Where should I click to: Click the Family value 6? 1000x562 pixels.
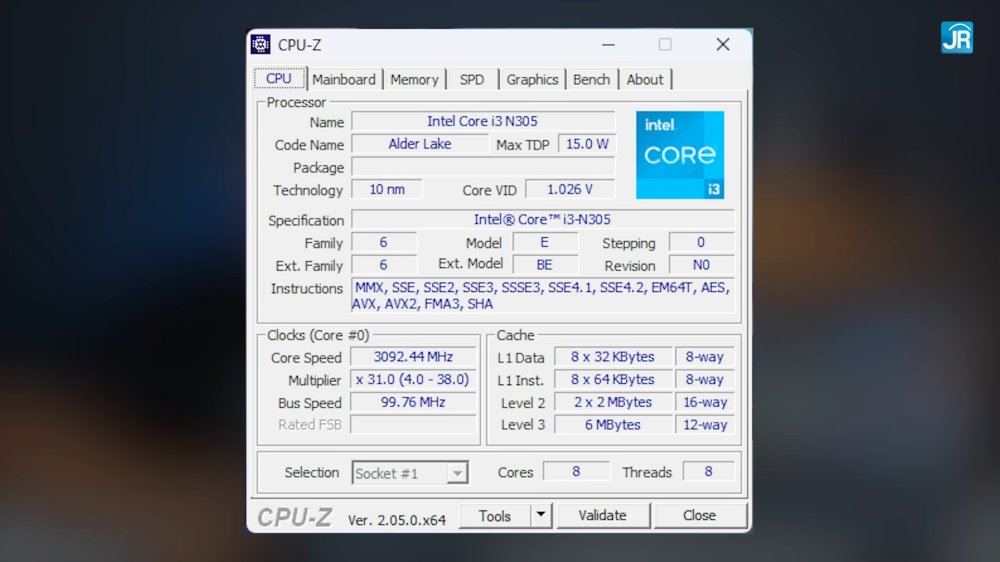(384, 242)
